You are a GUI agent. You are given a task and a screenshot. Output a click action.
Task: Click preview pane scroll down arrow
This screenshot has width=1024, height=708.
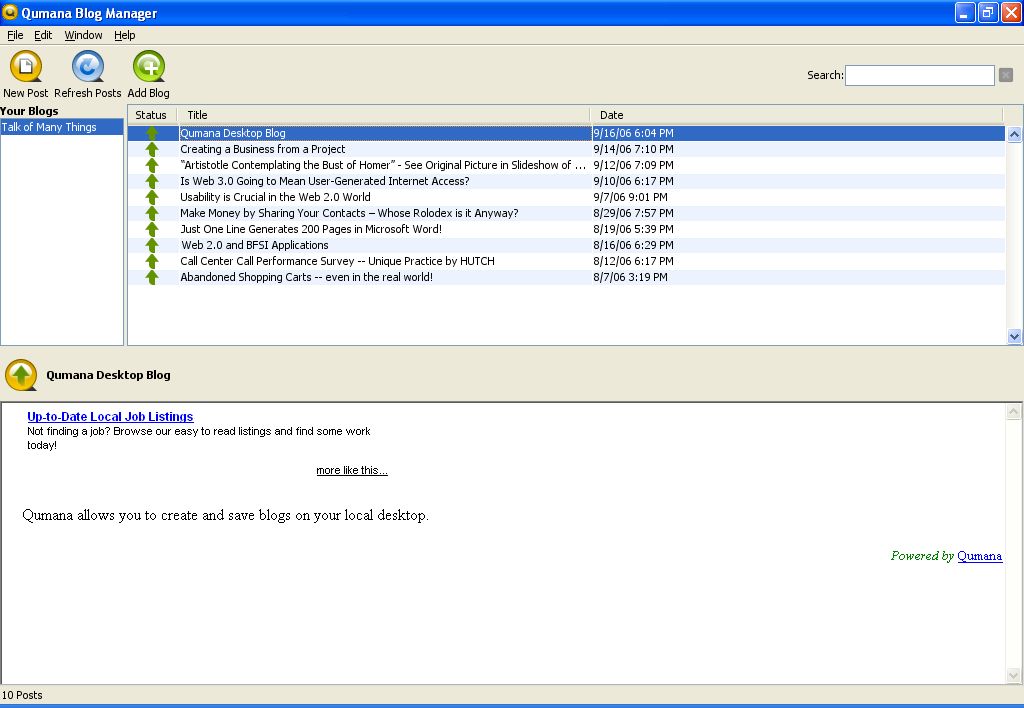pyautogui.click(x=1014, y=675)
